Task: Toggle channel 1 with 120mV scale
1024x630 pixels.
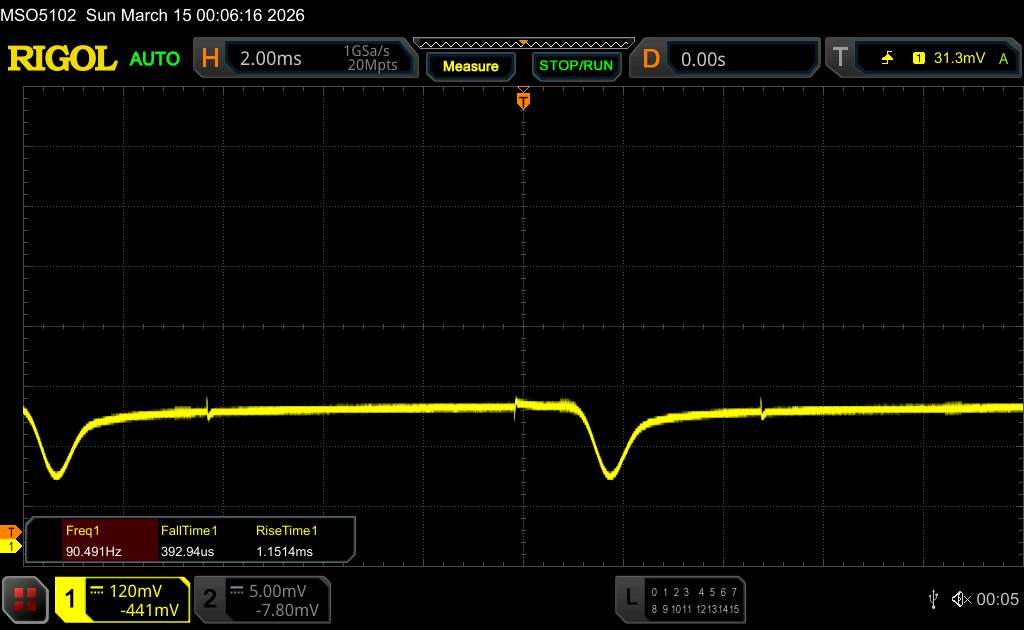Action: [x=122, y=599]
